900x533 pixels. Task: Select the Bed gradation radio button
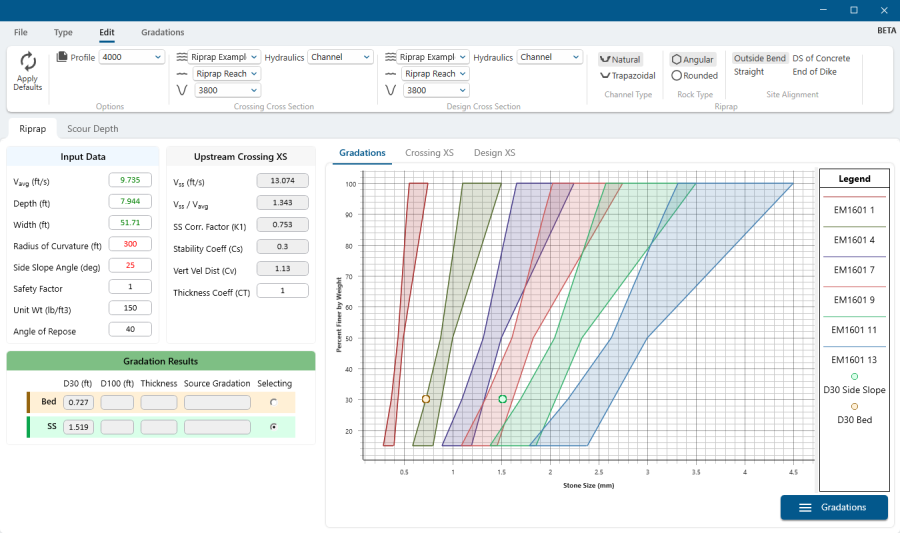274,402
